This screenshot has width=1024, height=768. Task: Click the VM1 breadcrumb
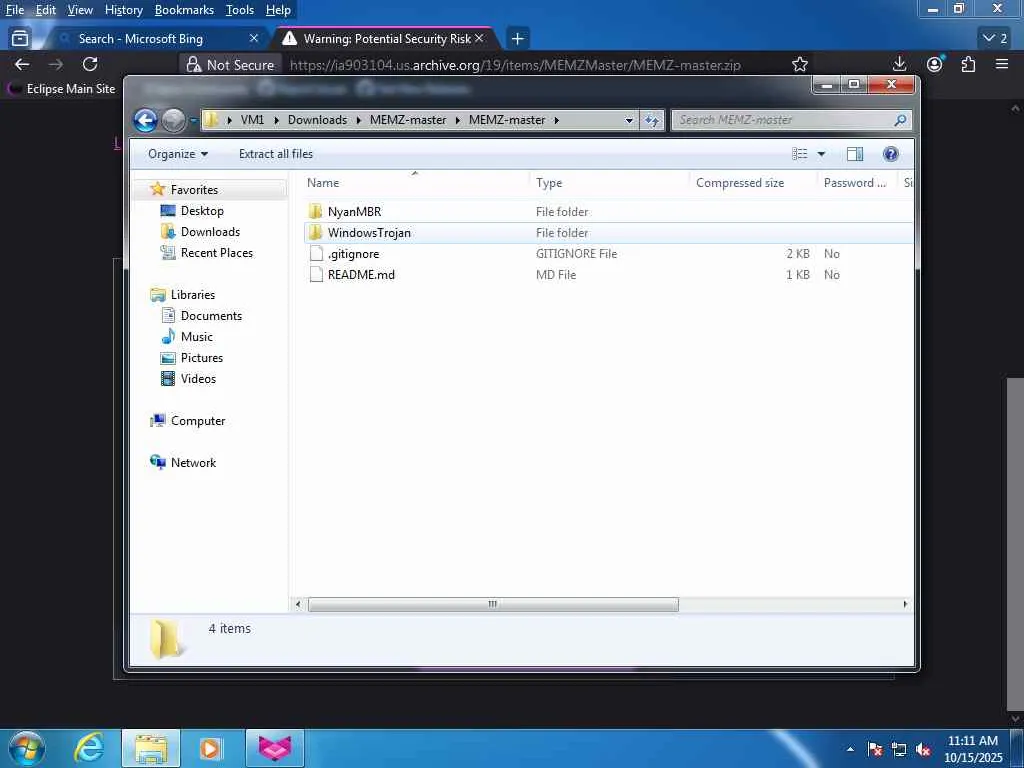tap(252, 120)
